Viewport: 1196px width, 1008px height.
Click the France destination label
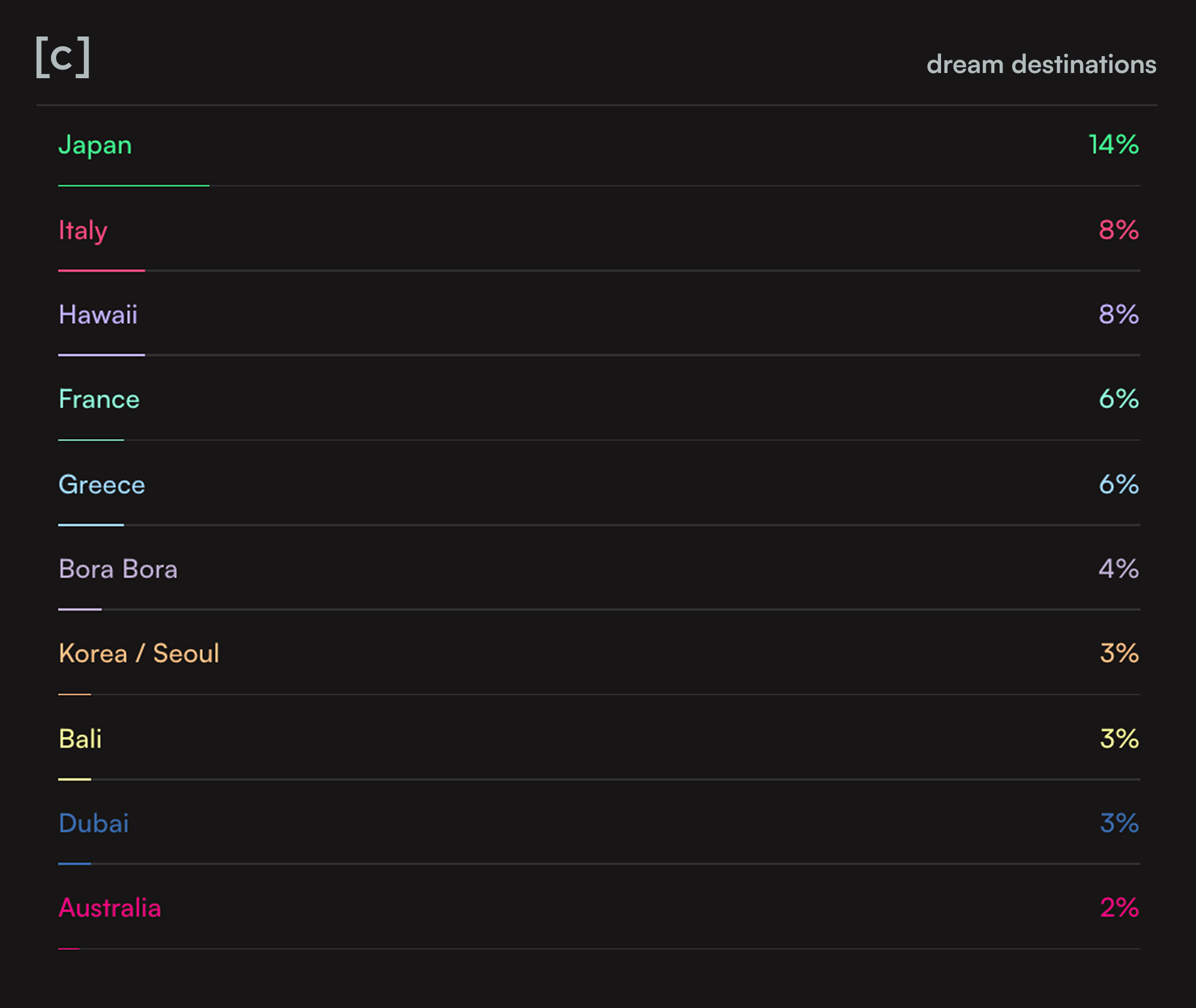click(99, 400)
